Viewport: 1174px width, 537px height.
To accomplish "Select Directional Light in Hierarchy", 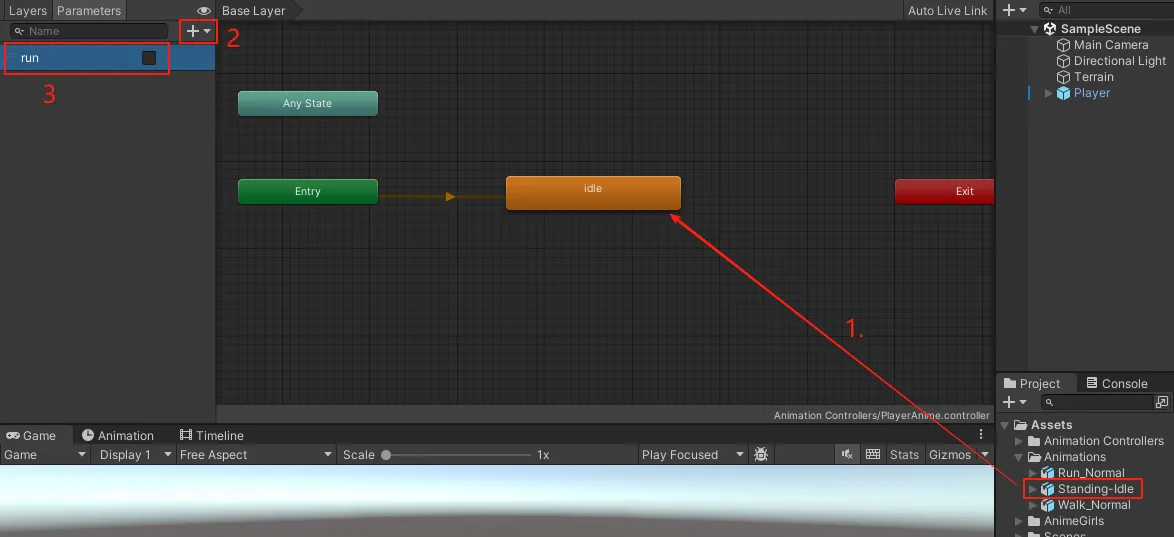I will [1120, 61].
